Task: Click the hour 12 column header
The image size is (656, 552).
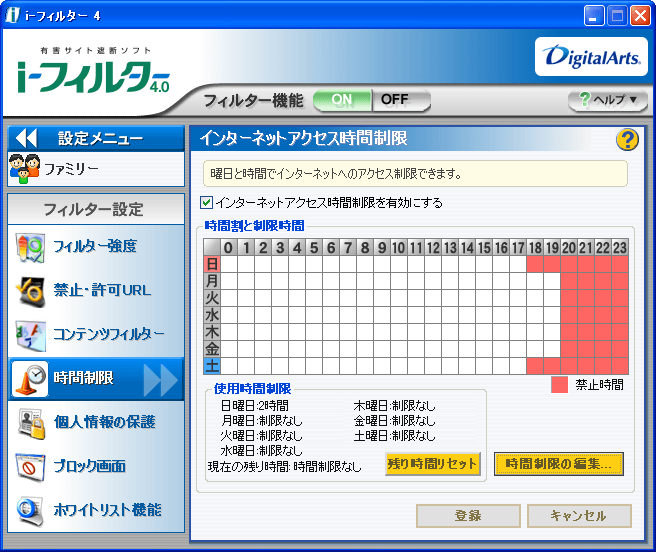Action: click(433, 247)
